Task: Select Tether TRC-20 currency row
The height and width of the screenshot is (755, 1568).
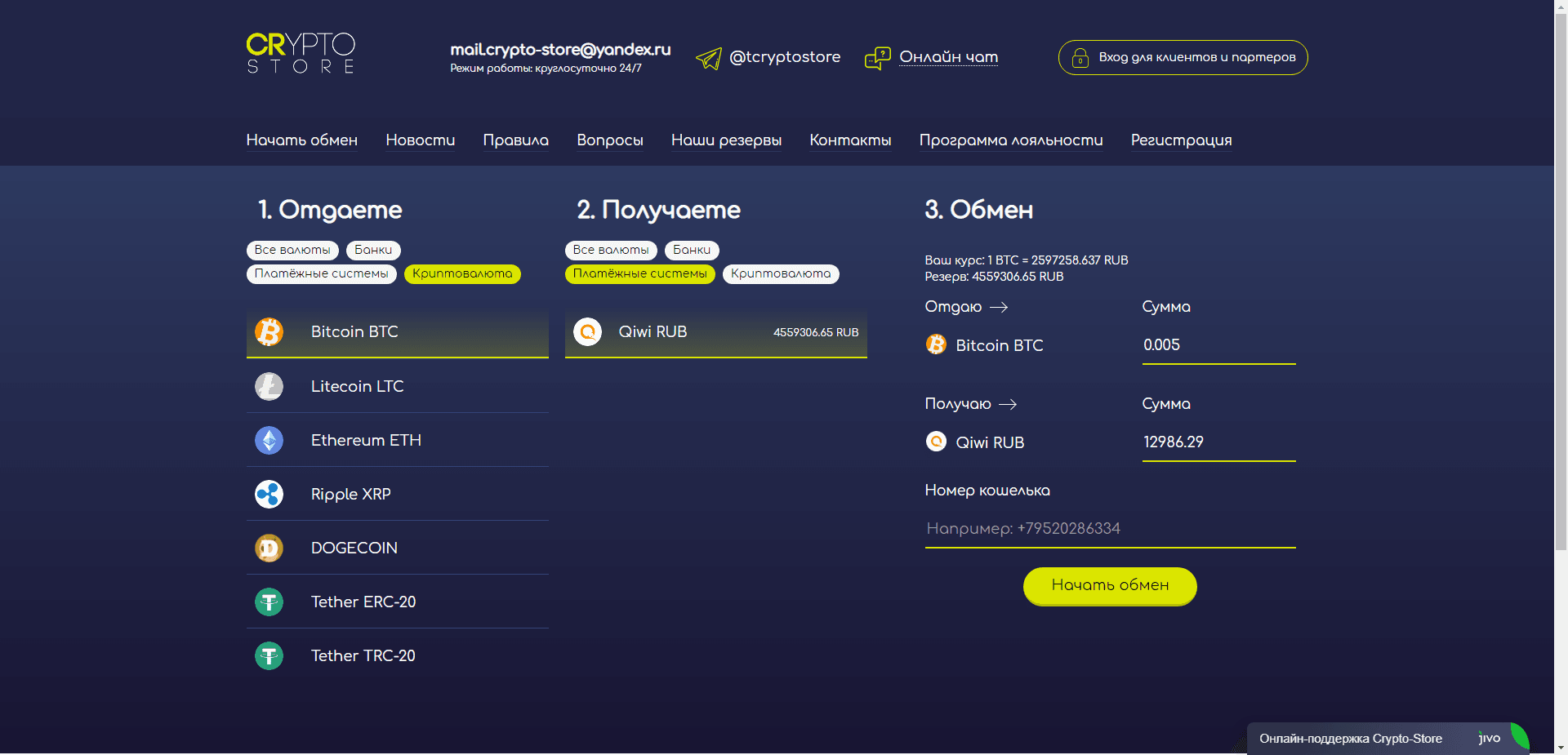Action: pos(398,655)
